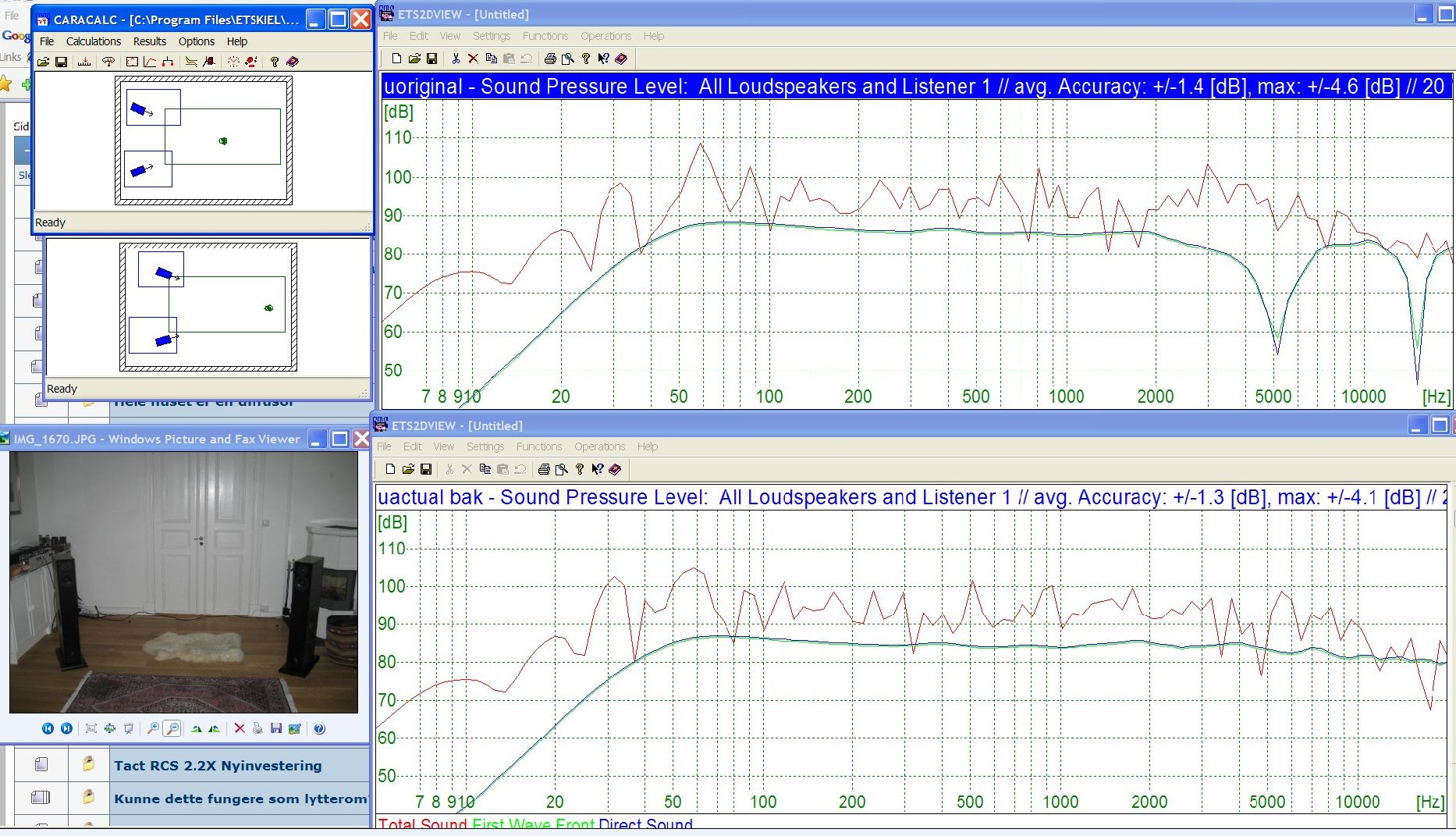Click CARACALC room outline icon
The width and height of the screenshot is (1456, 836).
tap(132, 62)
